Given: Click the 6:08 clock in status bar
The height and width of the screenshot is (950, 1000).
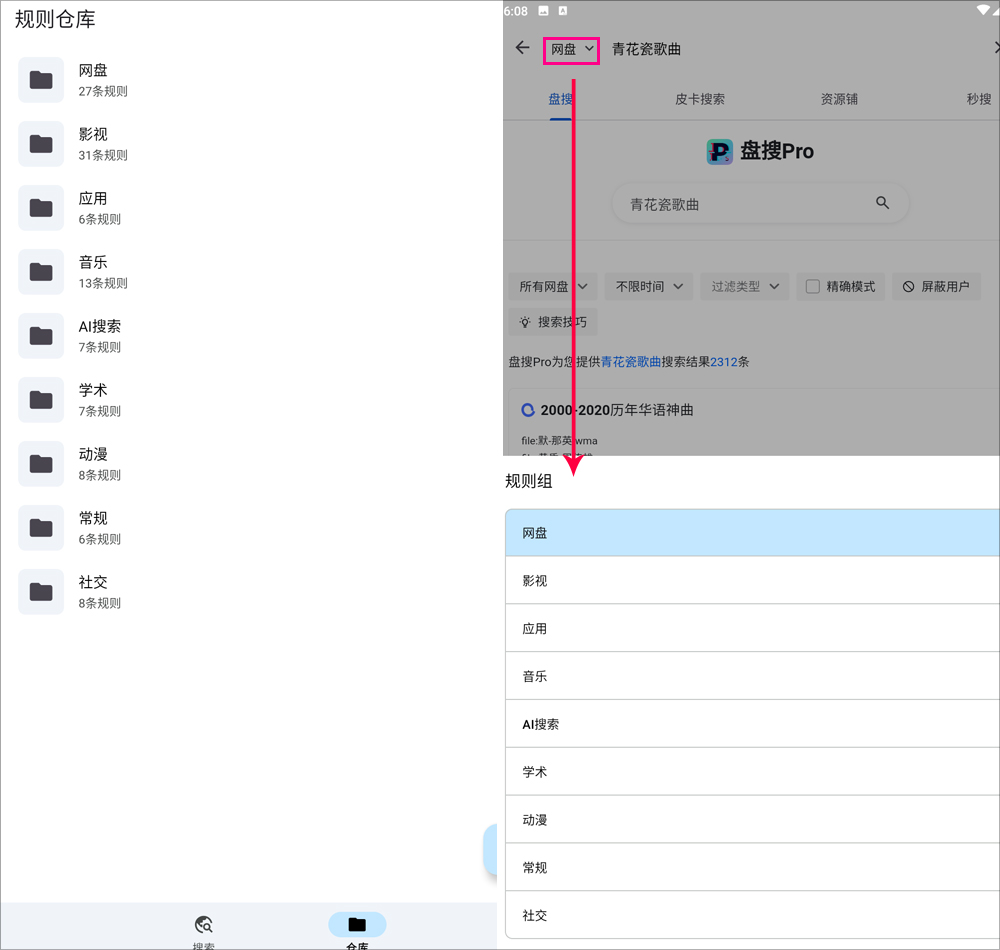Looking at the screenshot, I should click(515, 11).
